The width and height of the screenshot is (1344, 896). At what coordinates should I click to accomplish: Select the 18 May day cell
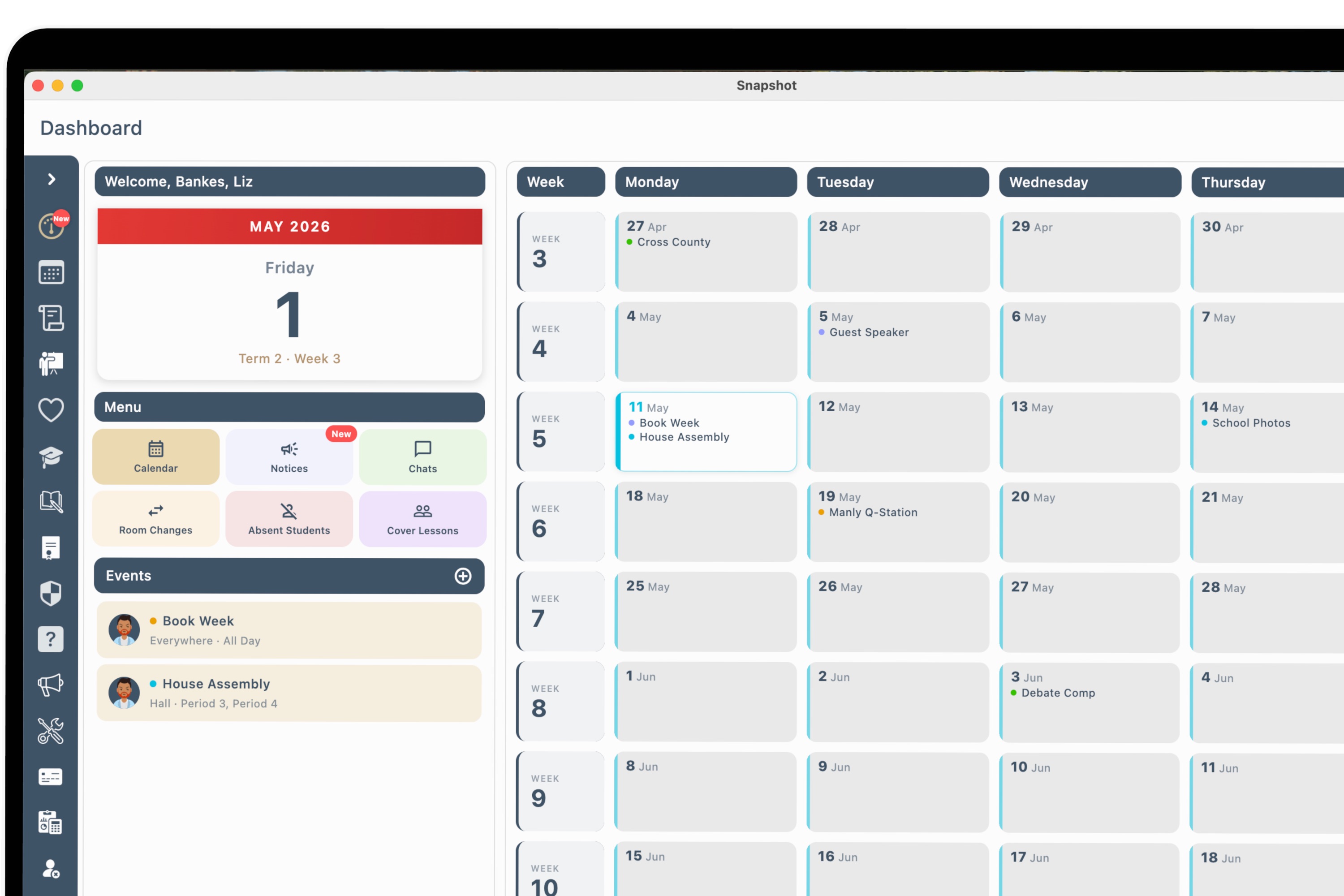click(706, 522)
